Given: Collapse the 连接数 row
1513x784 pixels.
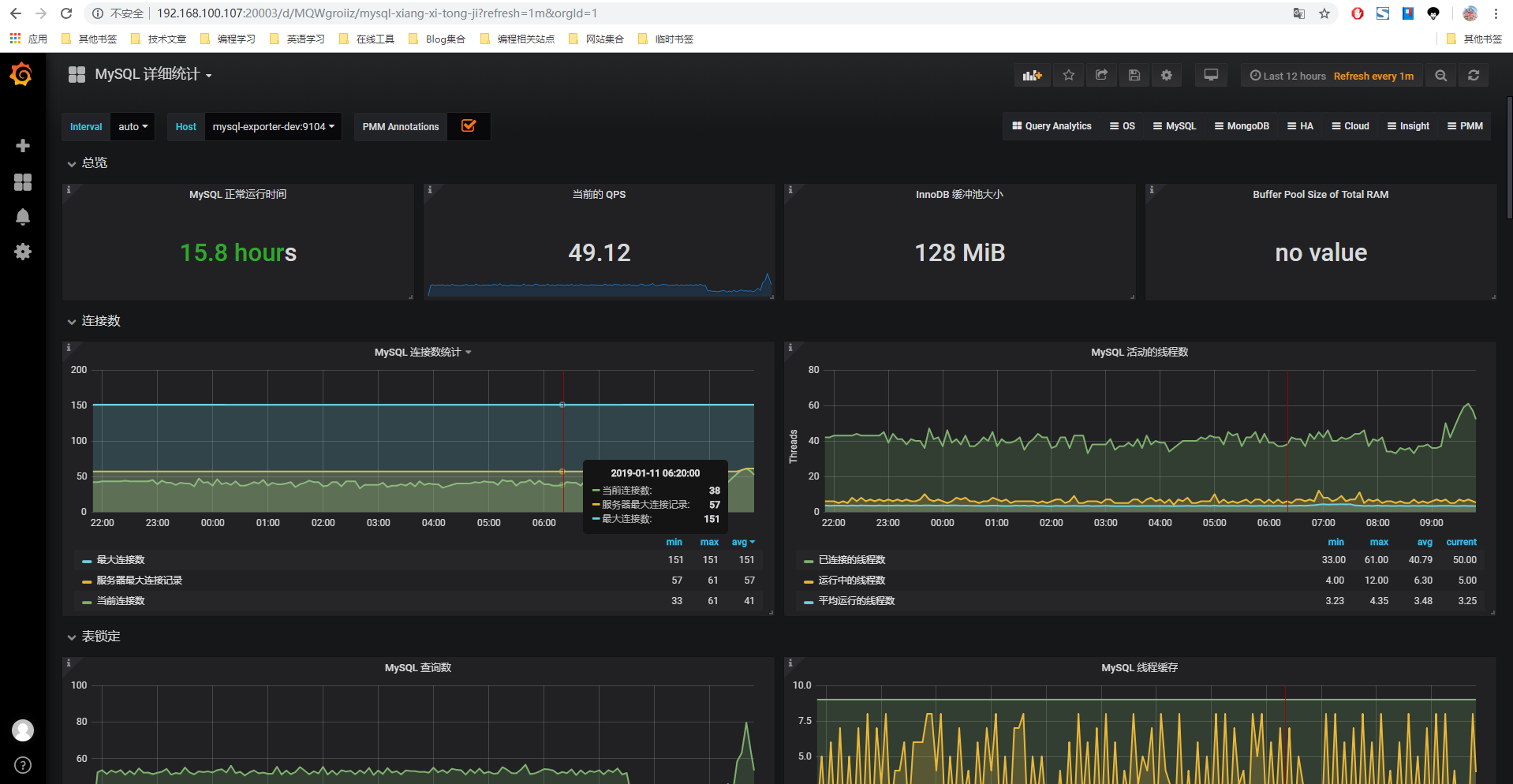Looking at the screenshot, I should pos(93,321).
